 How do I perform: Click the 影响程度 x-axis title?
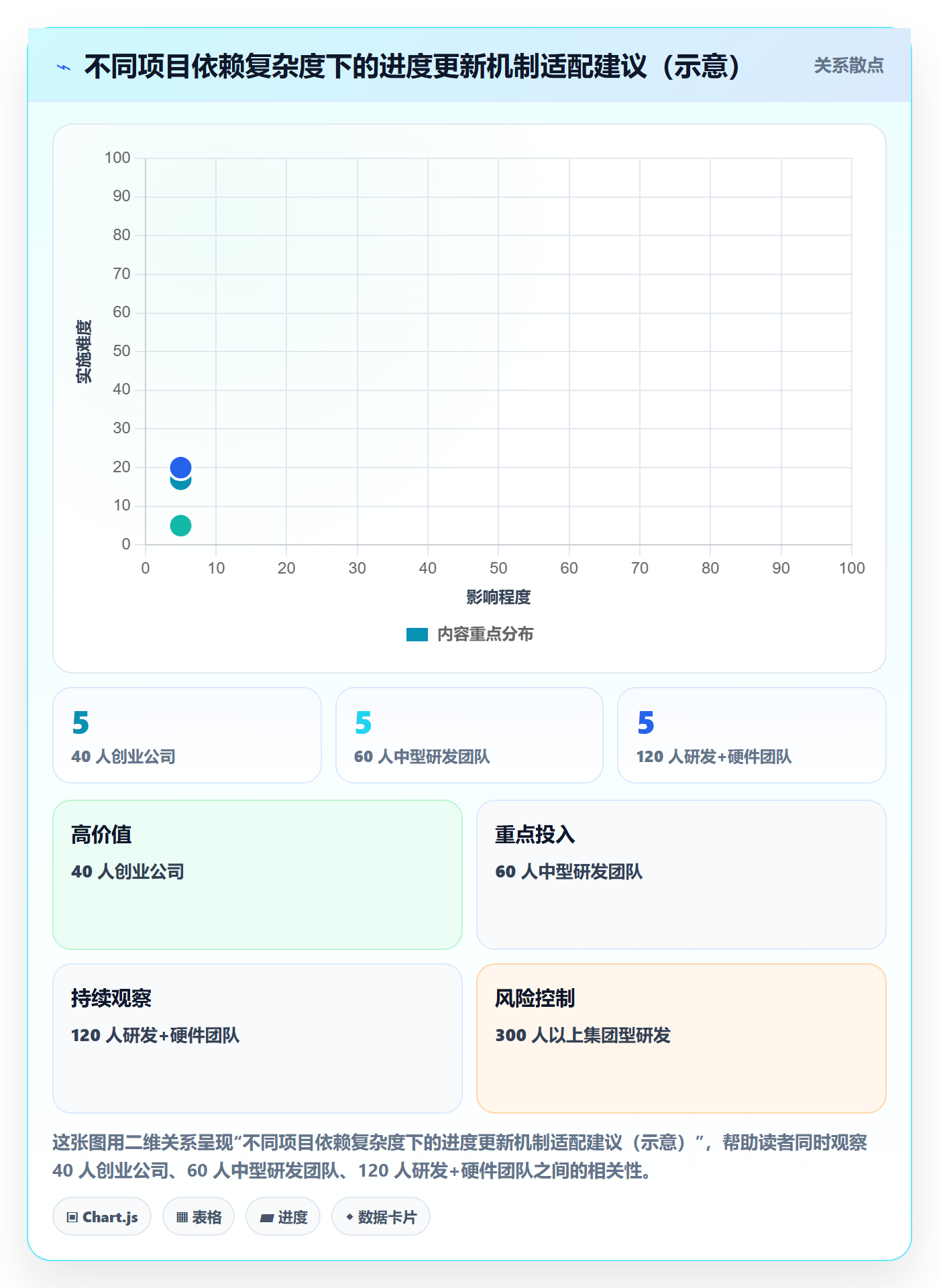point(498,597)
